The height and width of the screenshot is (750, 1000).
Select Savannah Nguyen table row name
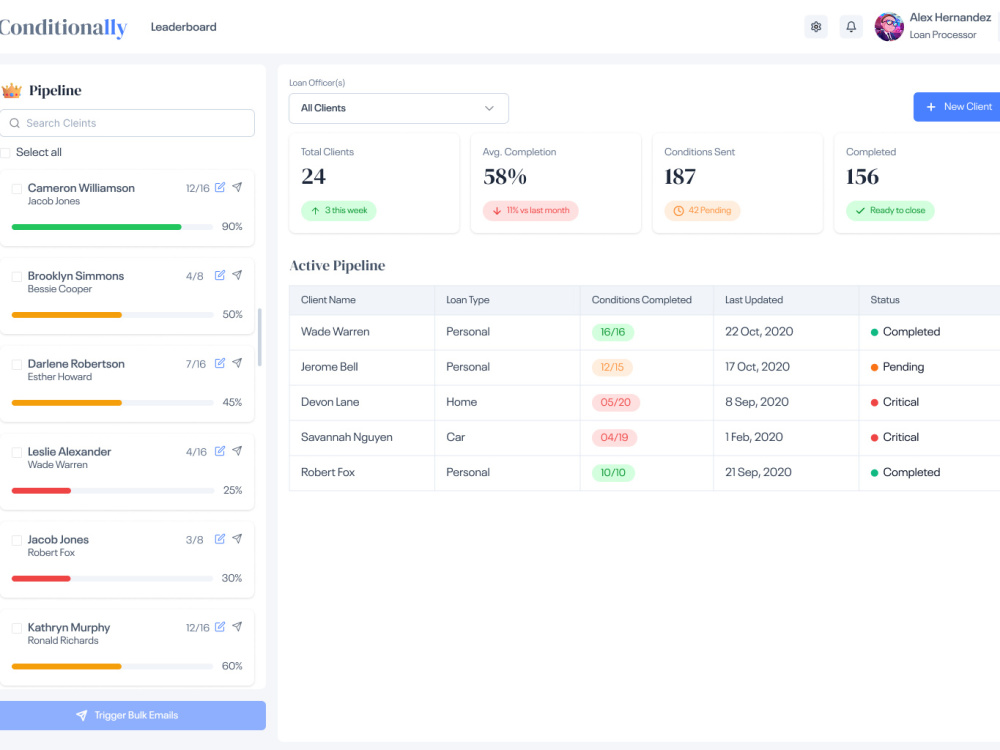pos(347,437)
